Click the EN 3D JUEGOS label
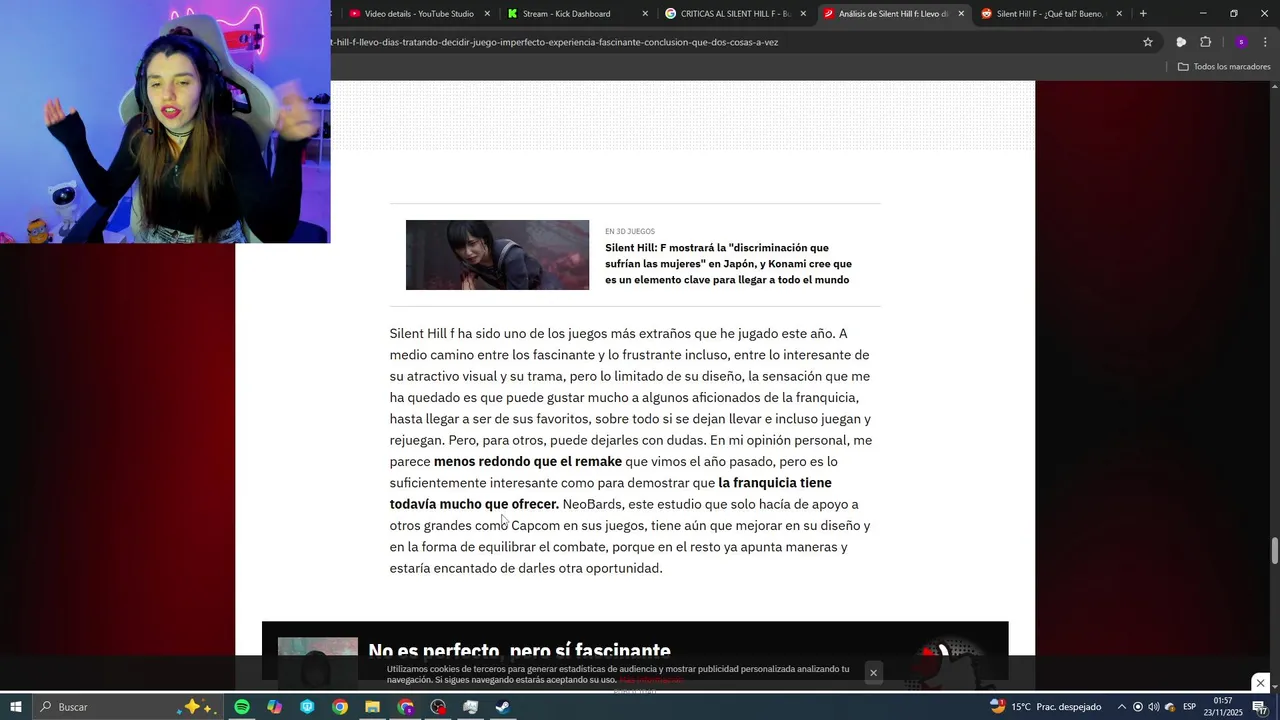 tap(630, 231)
